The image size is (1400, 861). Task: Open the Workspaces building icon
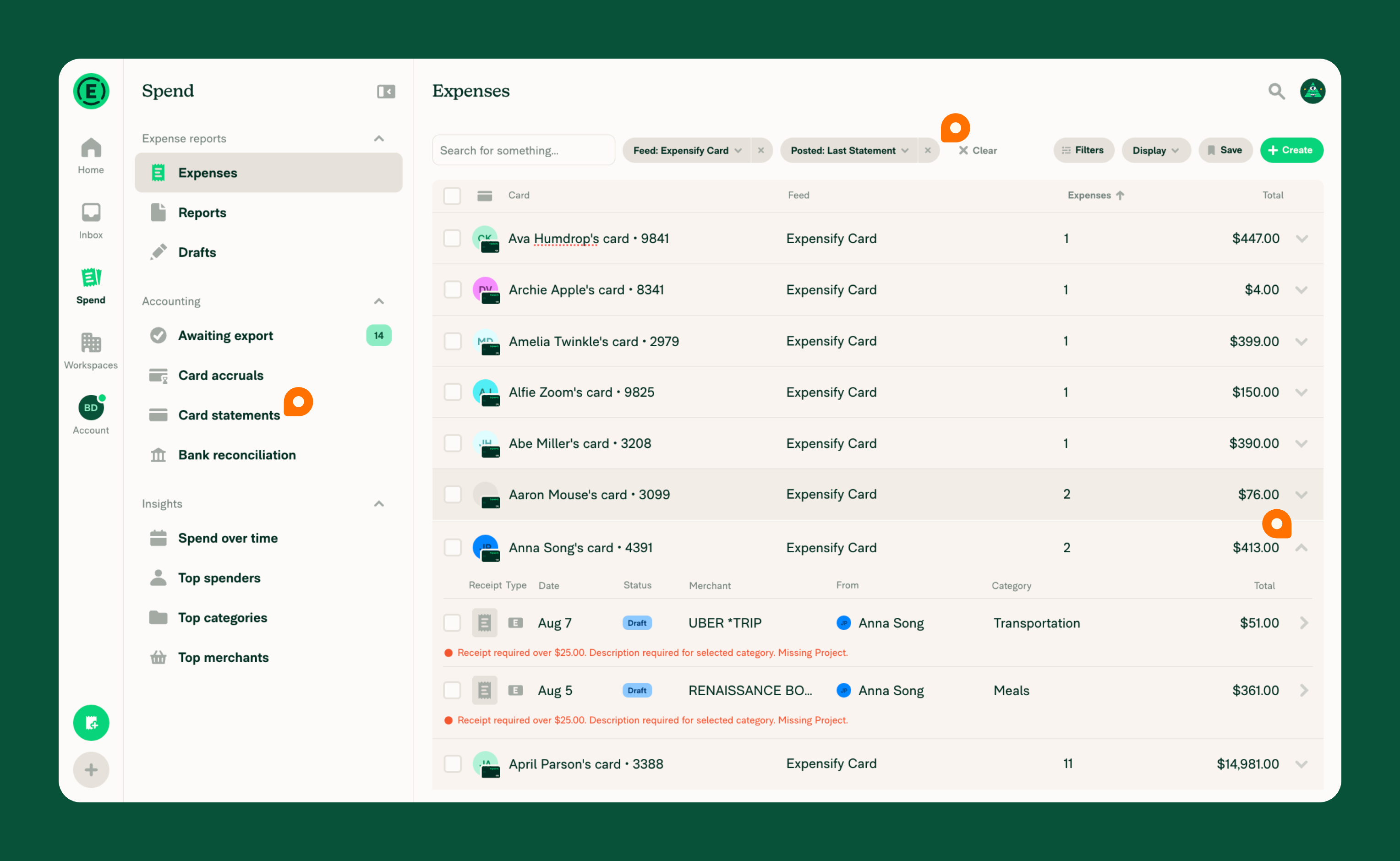point(91,343)
